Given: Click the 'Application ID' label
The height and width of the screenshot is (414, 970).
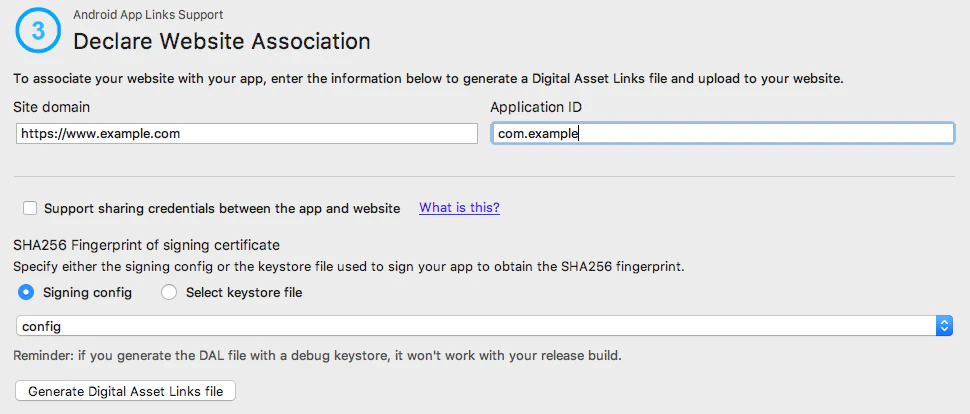Looking at the screenshot, I should coord(536,107).
